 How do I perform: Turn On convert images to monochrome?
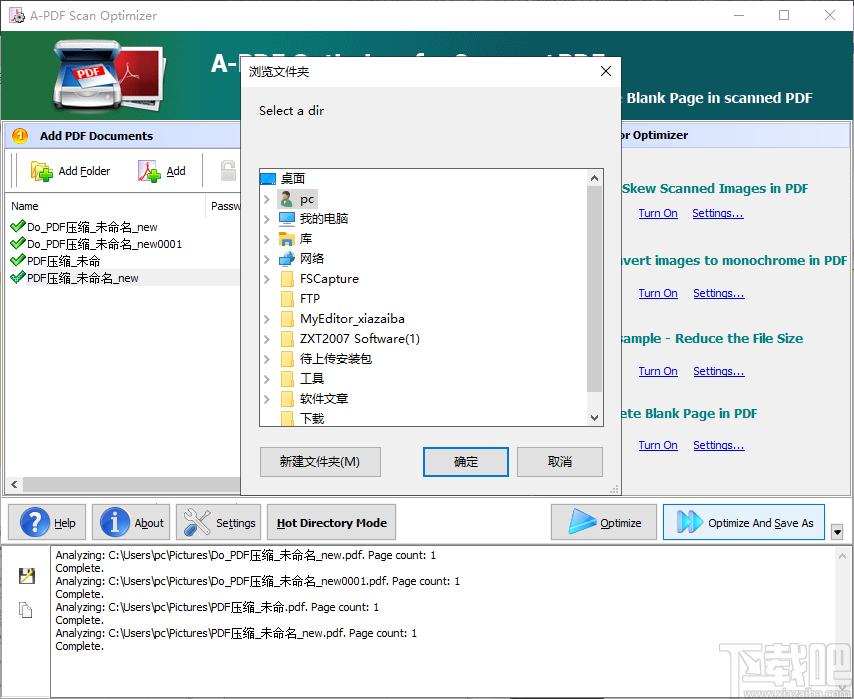point(657,293)
